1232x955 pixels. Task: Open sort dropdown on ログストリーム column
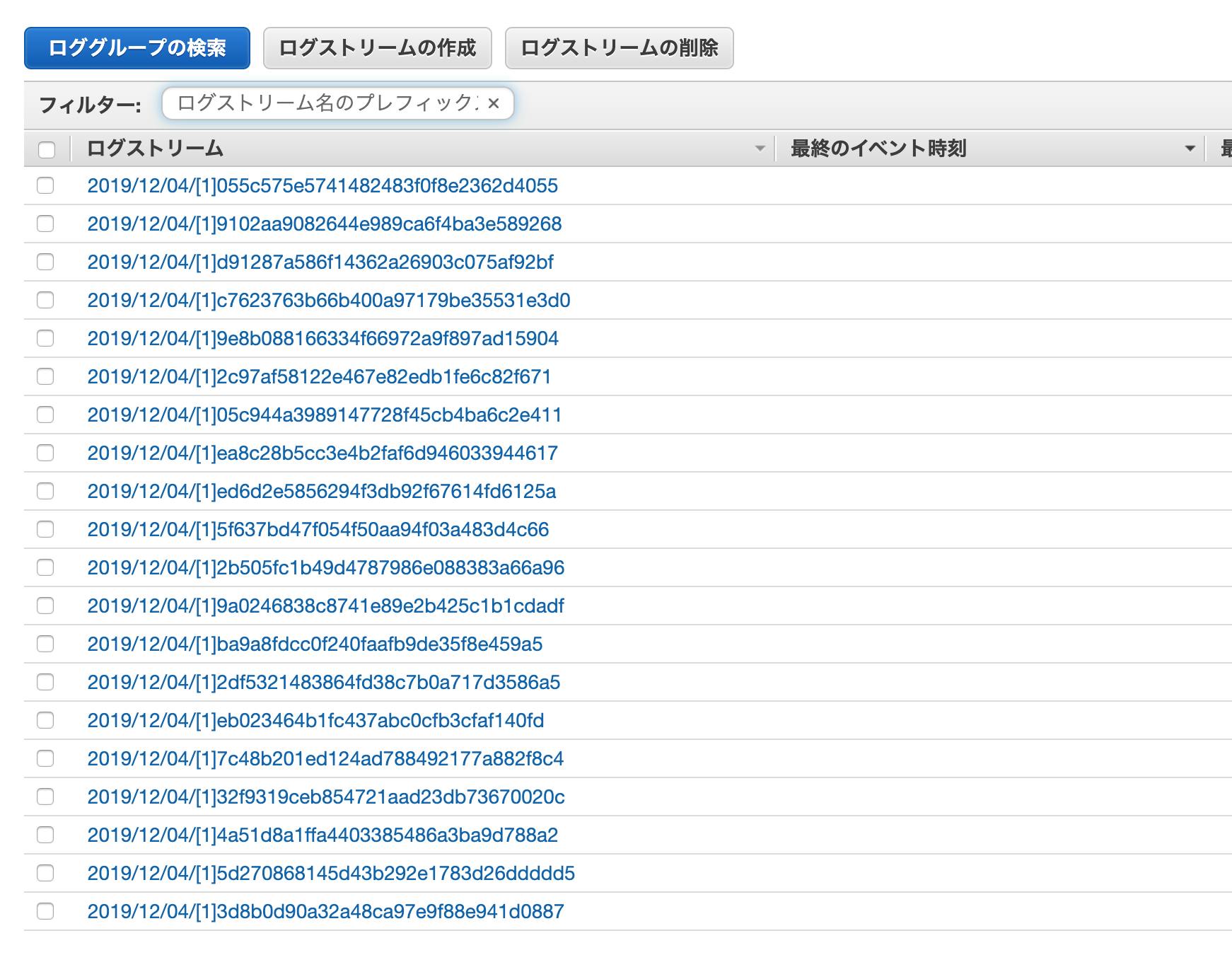point(760,149)
